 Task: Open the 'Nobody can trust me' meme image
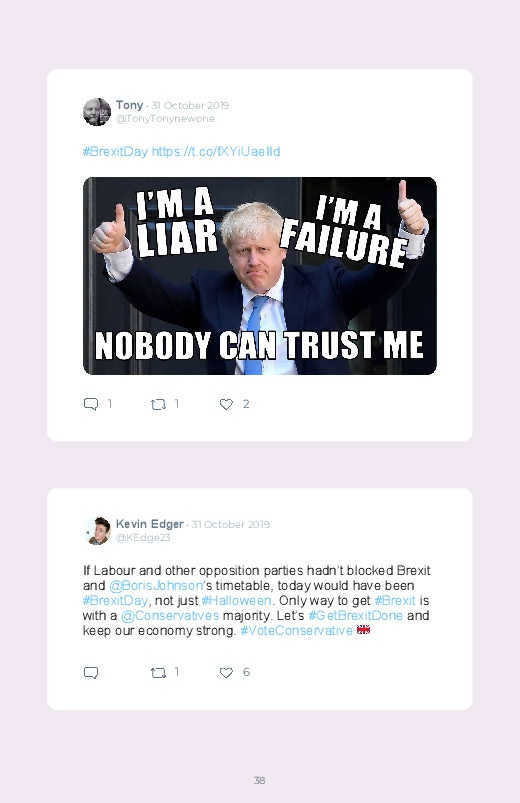(260, 276)
